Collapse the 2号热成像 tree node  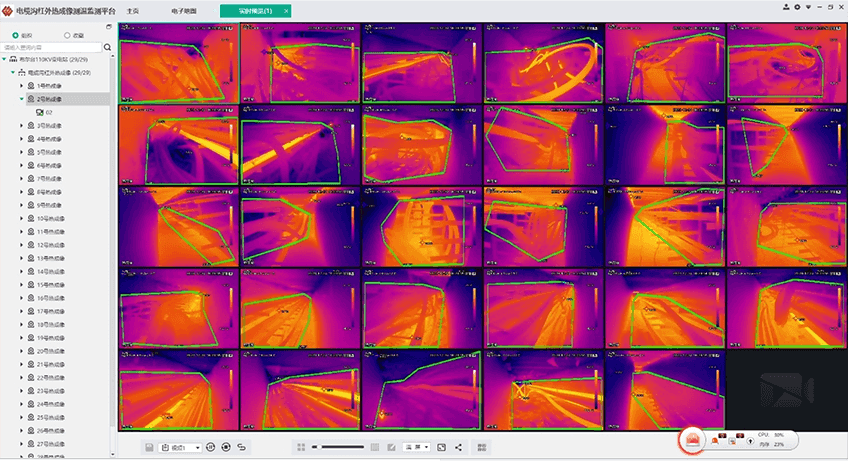tap(22, 99)
